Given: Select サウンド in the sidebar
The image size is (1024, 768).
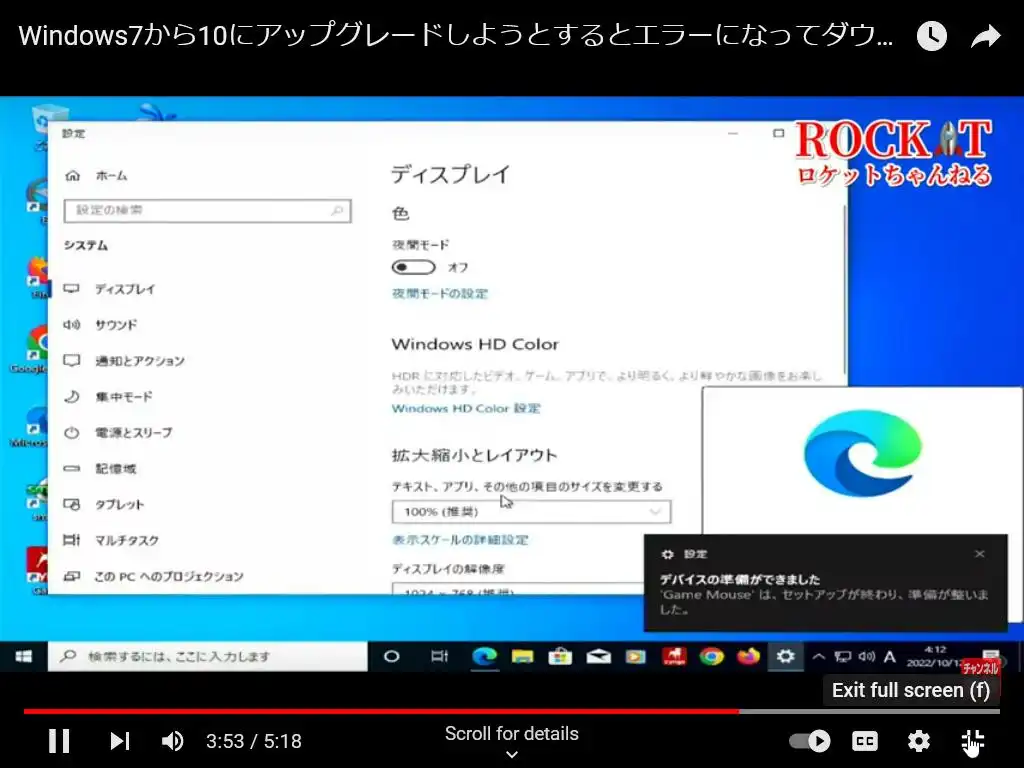Looking at the screenshot, I should click(x=101, y=325).
